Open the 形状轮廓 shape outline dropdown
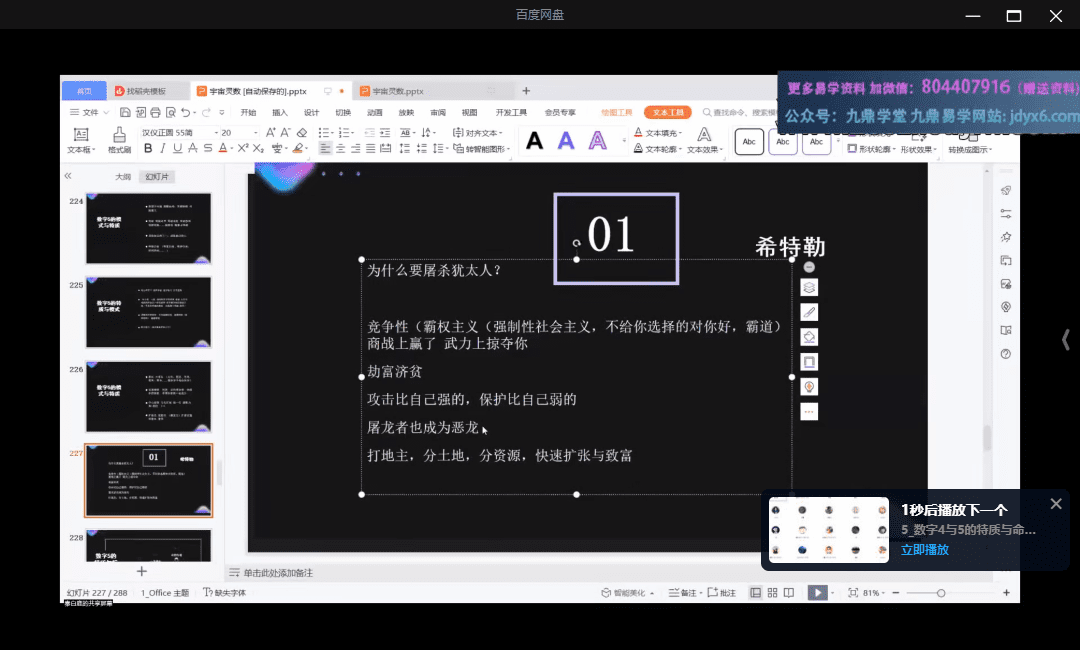 point(875,148)
